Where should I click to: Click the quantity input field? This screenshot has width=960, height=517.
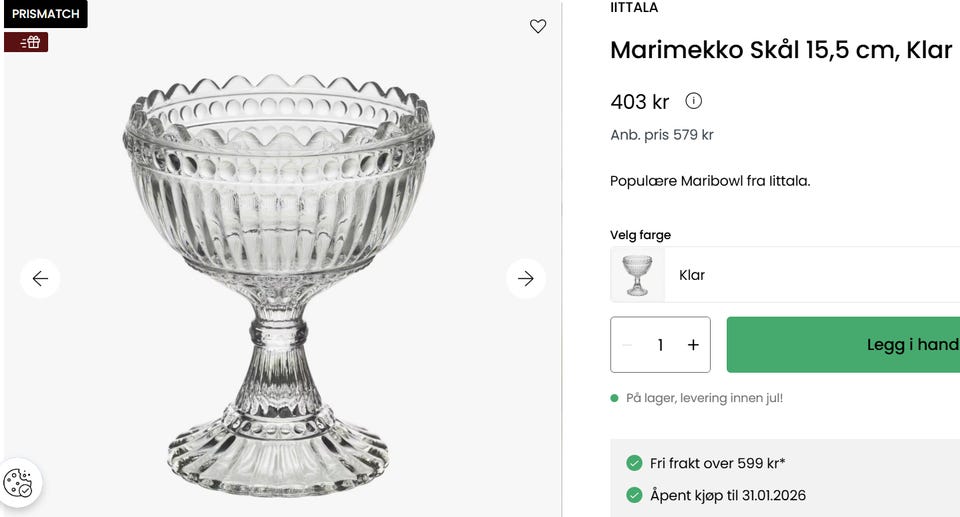pyautogui.click(x=660, y=345)
